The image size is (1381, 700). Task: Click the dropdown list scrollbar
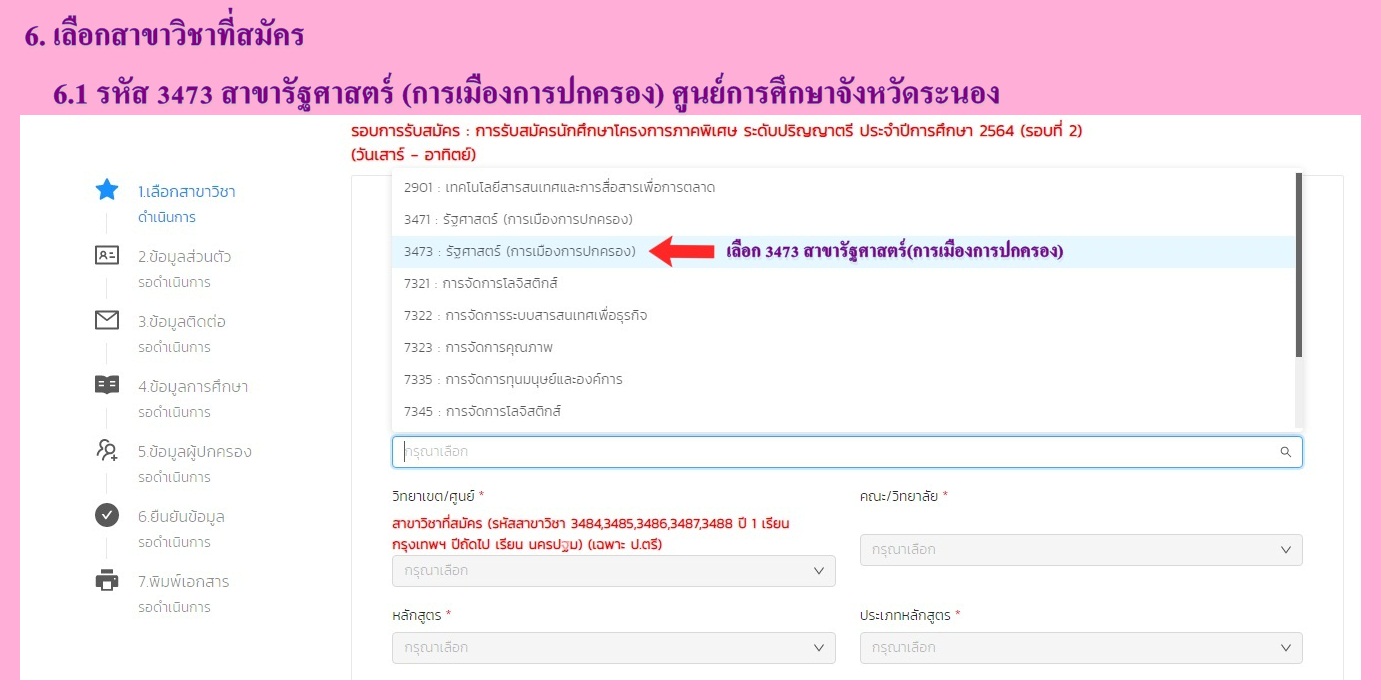(x=1298, y=265)
